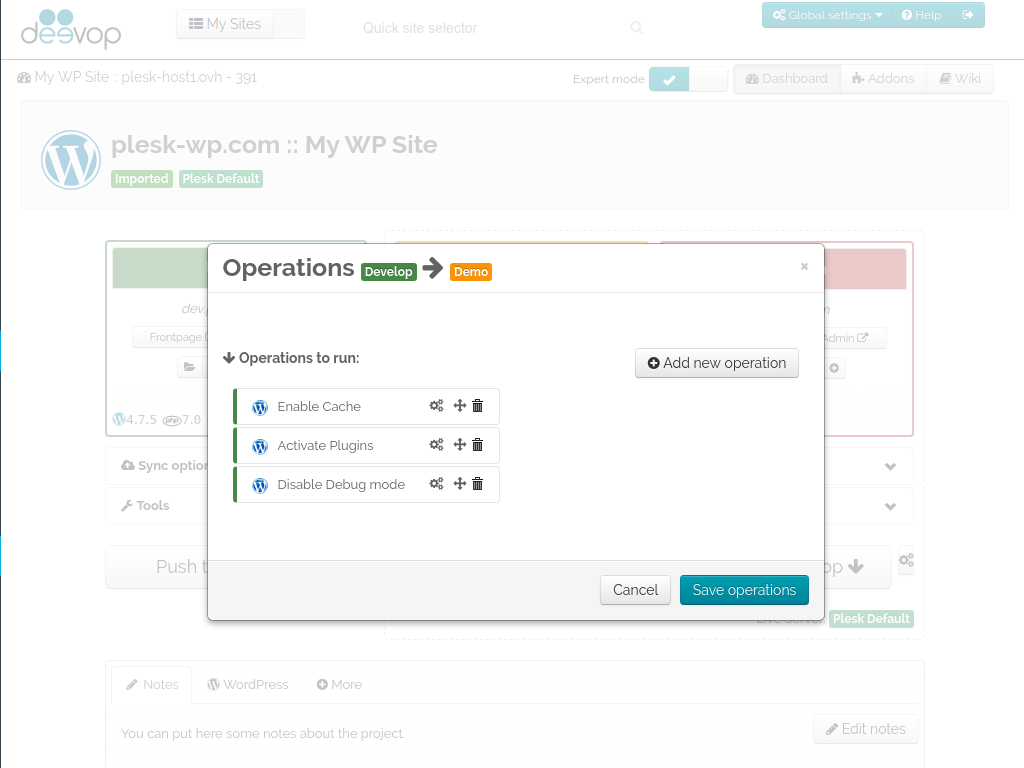Open settings gears for Enable Cache operation
Image resolution: width=1024 pixels, height=768 pixels.
[436, 406]
